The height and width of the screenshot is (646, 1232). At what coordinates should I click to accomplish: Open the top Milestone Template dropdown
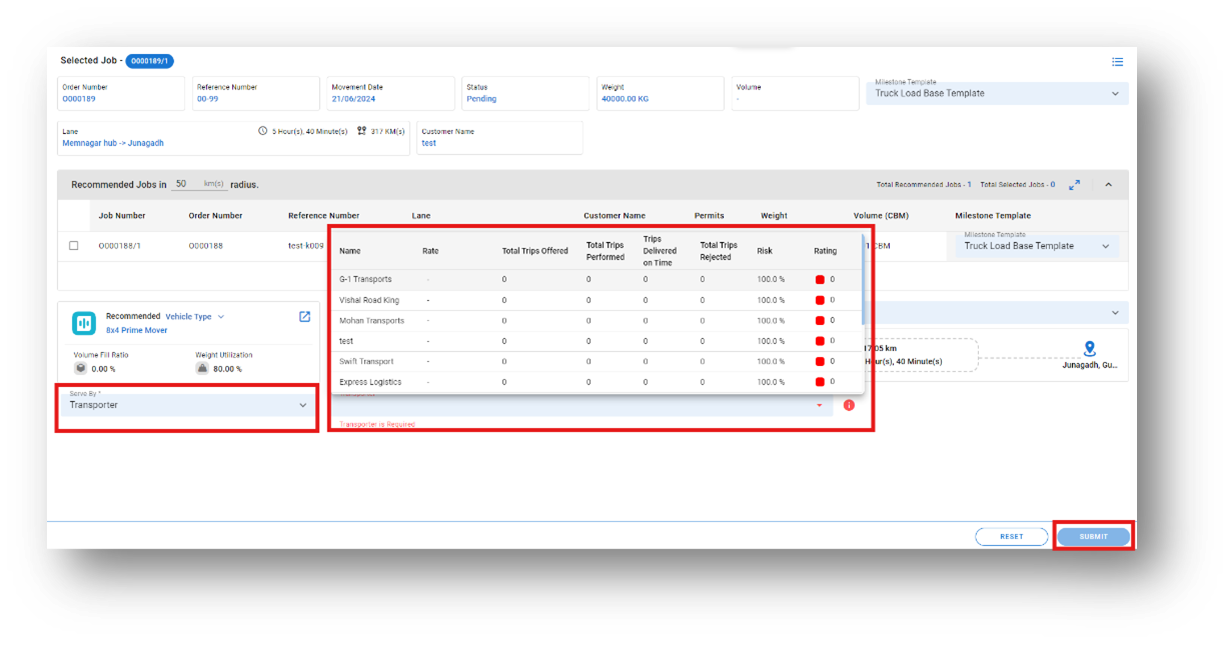tap(997, 93)
